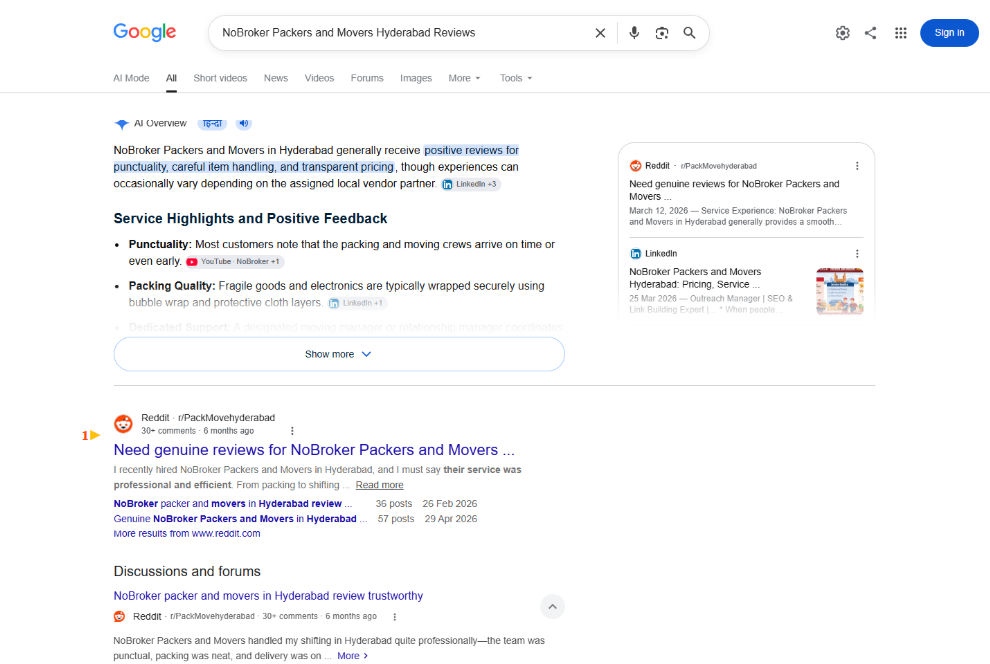Switch AI Overview to Hindi
Viewport: 990px width, 664px height.
pos(212,123)
